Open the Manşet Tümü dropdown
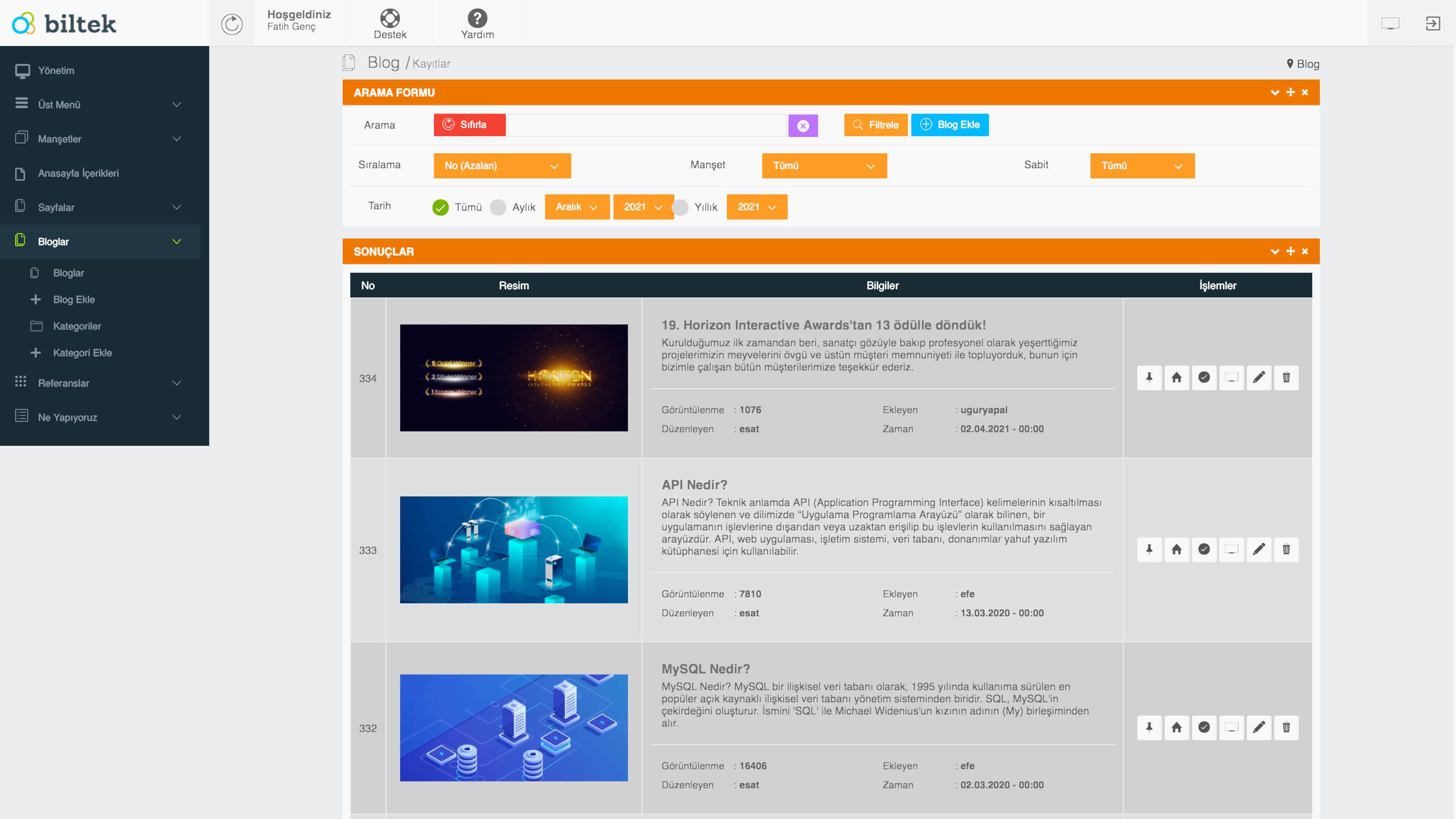1456x819 pixels. (x=823, y=165)
